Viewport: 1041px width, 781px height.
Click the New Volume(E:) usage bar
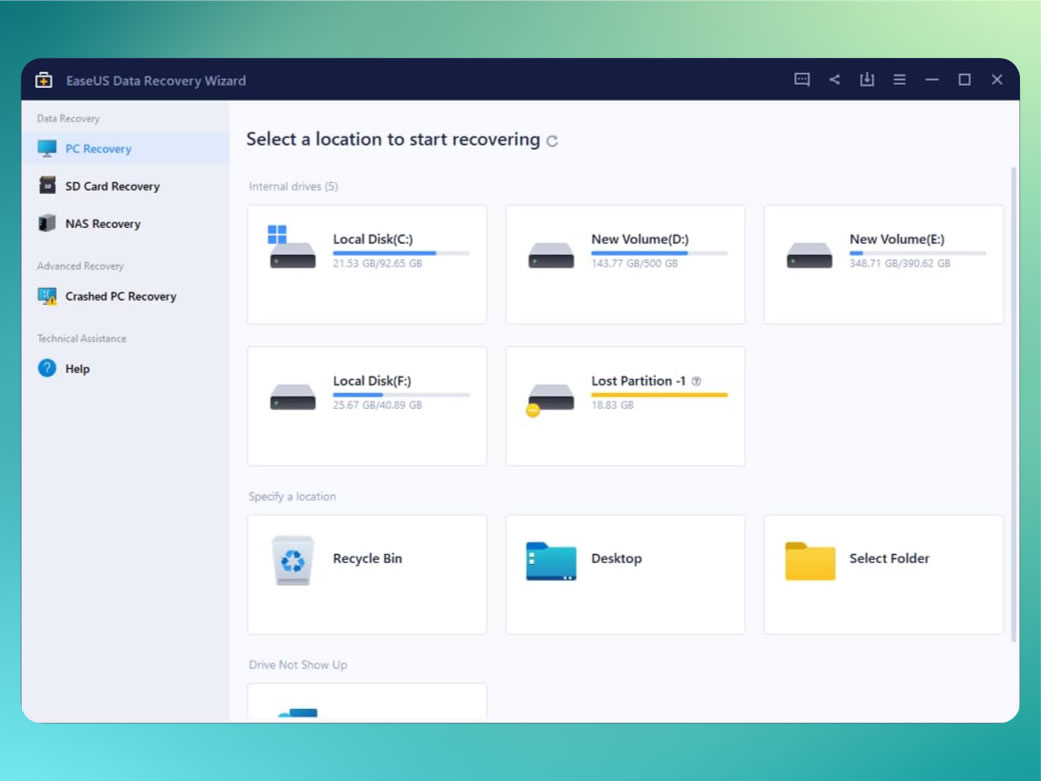[x=918, y=253]
